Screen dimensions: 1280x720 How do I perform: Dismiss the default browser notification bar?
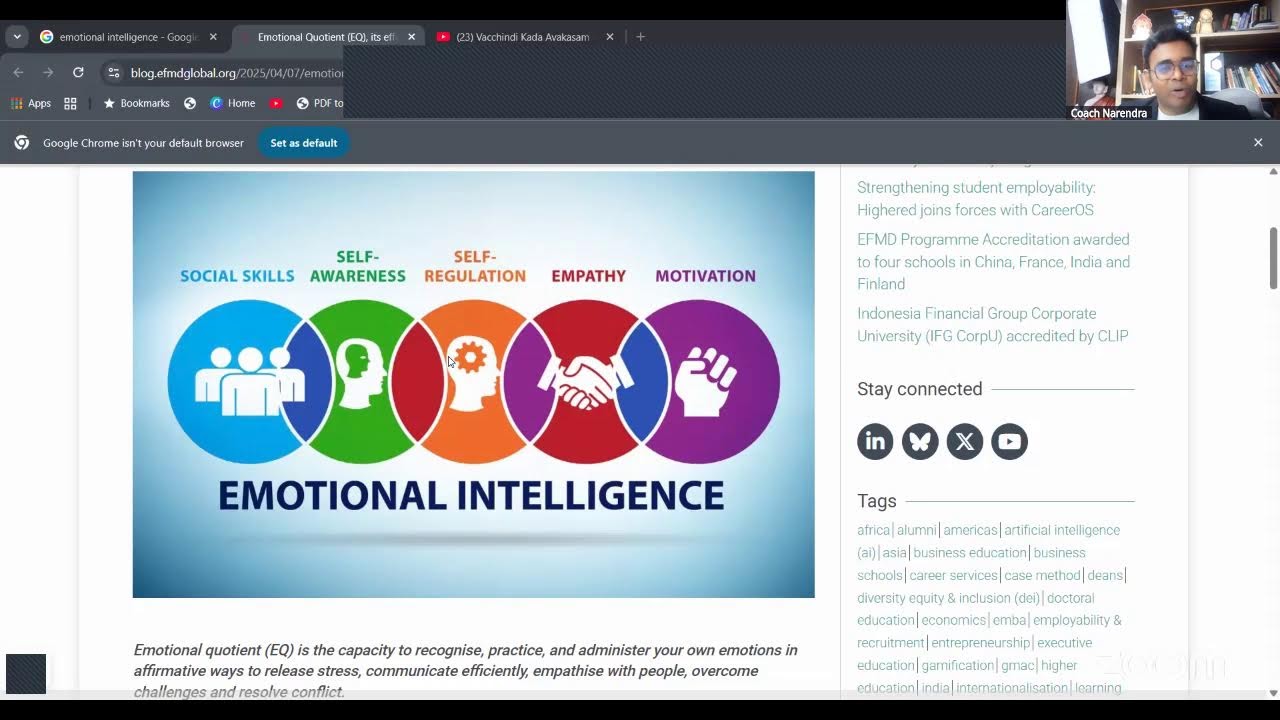(1258, 143)
